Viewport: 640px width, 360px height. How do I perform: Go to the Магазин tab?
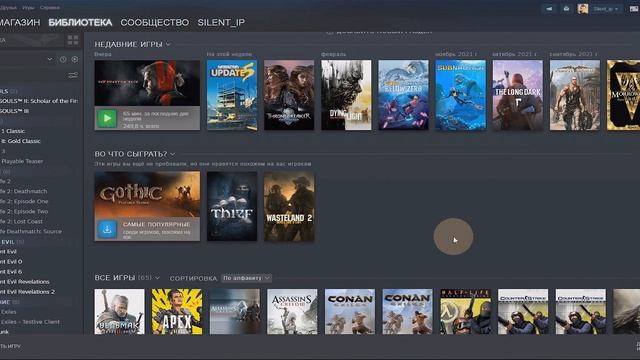click(x=20, y=22)
